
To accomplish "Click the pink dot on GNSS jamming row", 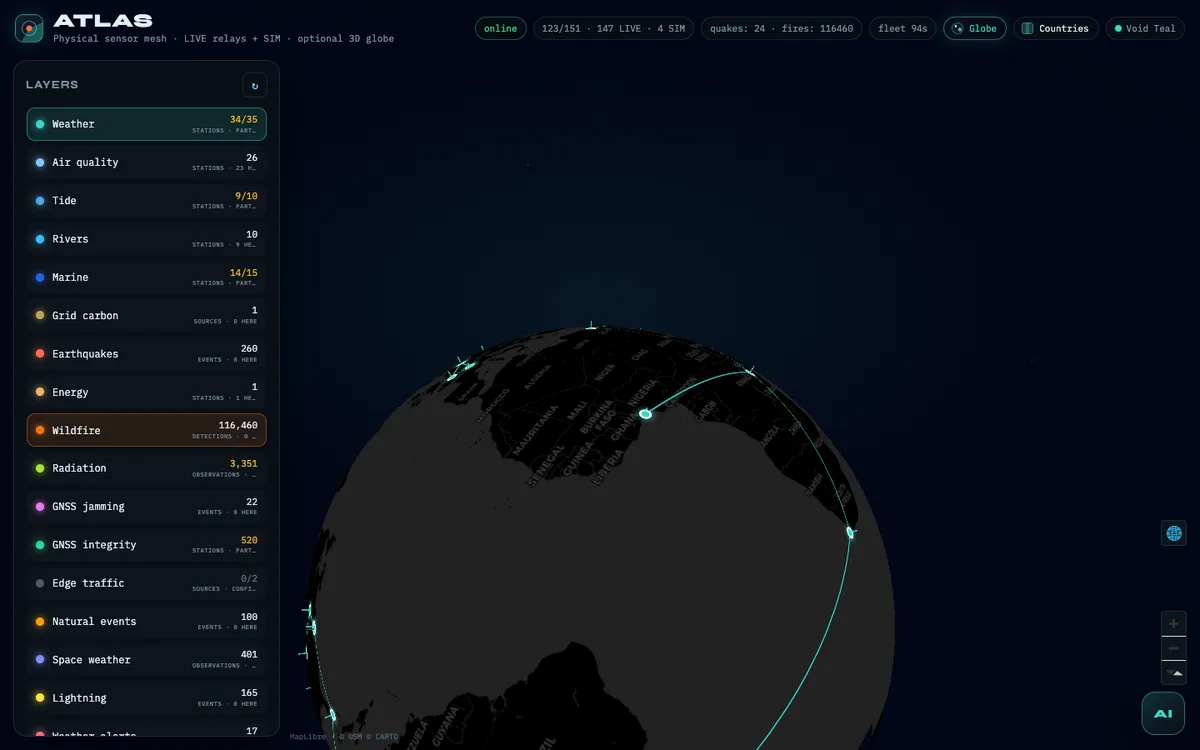I will point(40,507).
